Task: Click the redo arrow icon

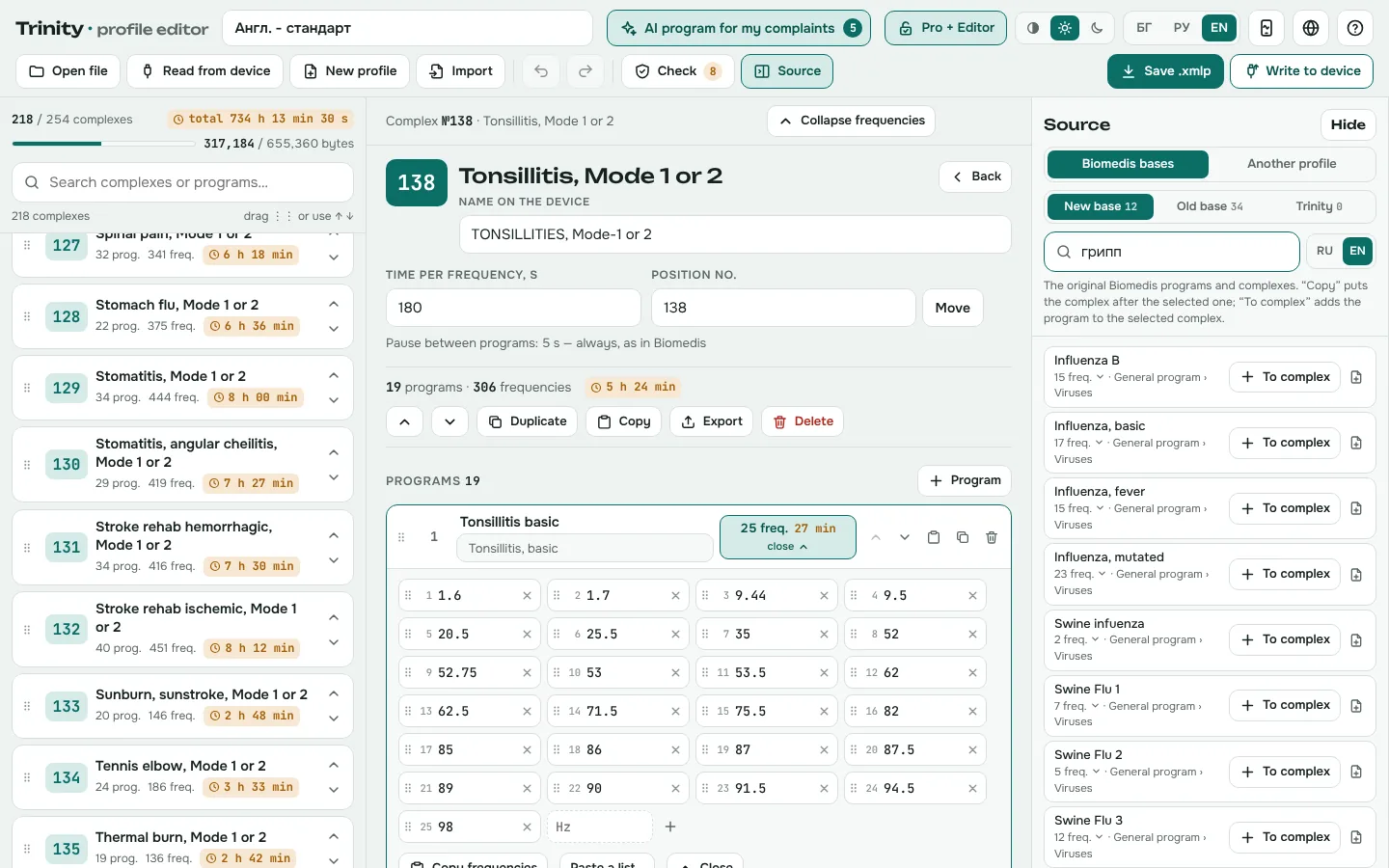Action: pyautogui.click(x=586, y=71)
